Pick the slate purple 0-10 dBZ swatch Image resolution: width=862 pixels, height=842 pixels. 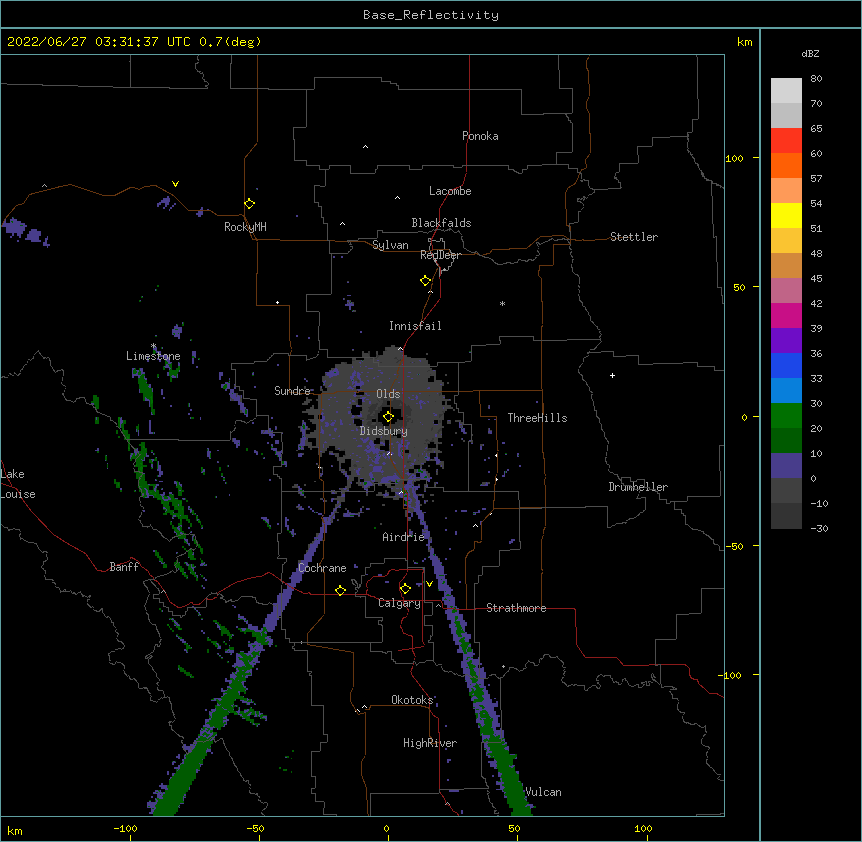pyautogui.click(x=786, y=466)
